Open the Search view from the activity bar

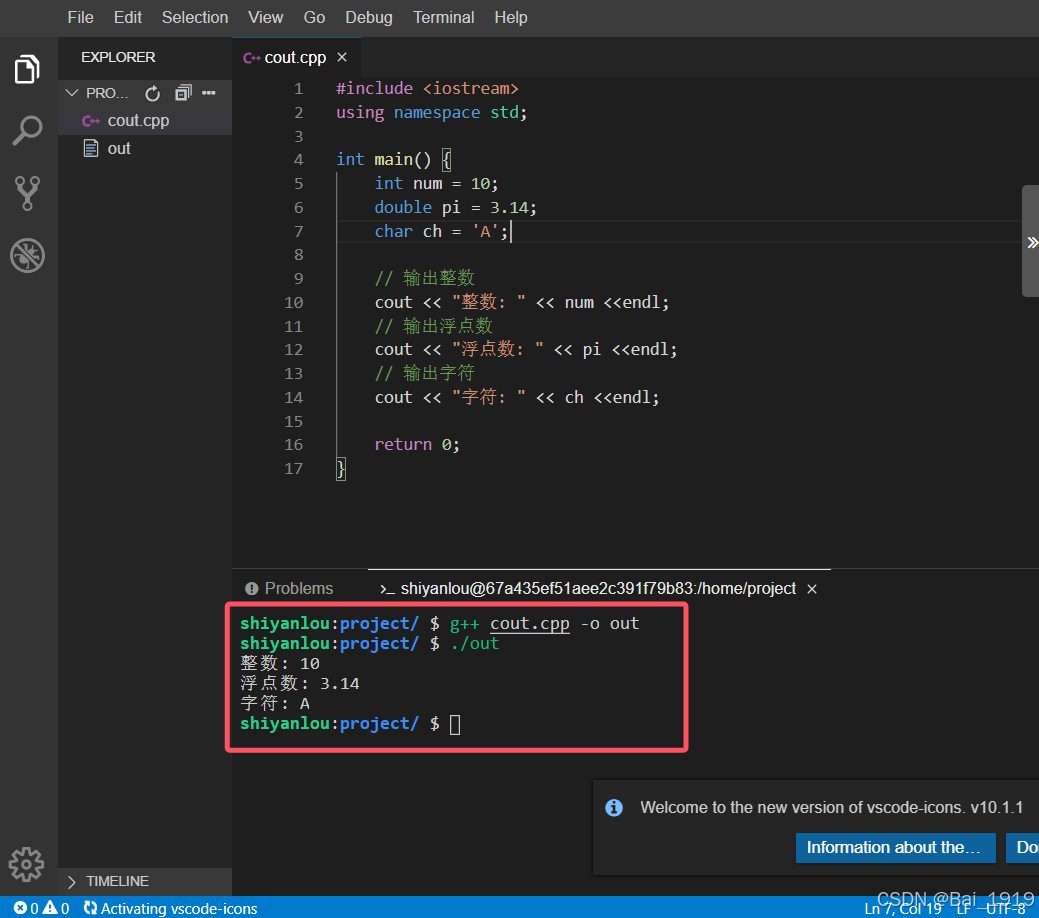[26, 130]
